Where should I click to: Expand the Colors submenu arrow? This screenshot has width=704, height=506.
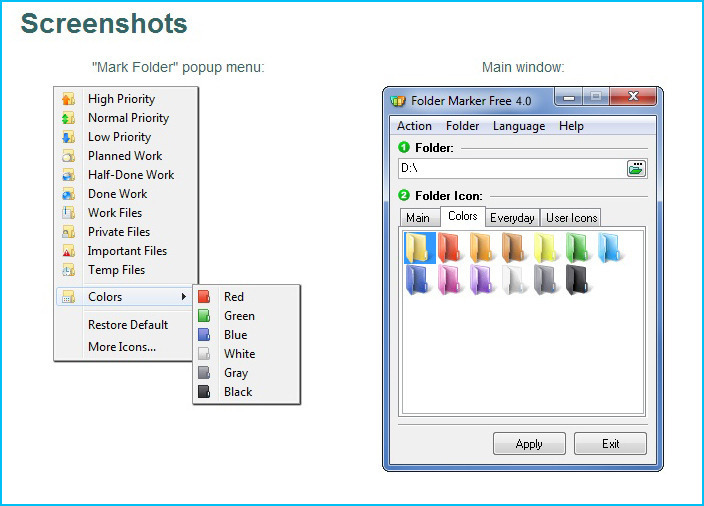tap(184, 296)
